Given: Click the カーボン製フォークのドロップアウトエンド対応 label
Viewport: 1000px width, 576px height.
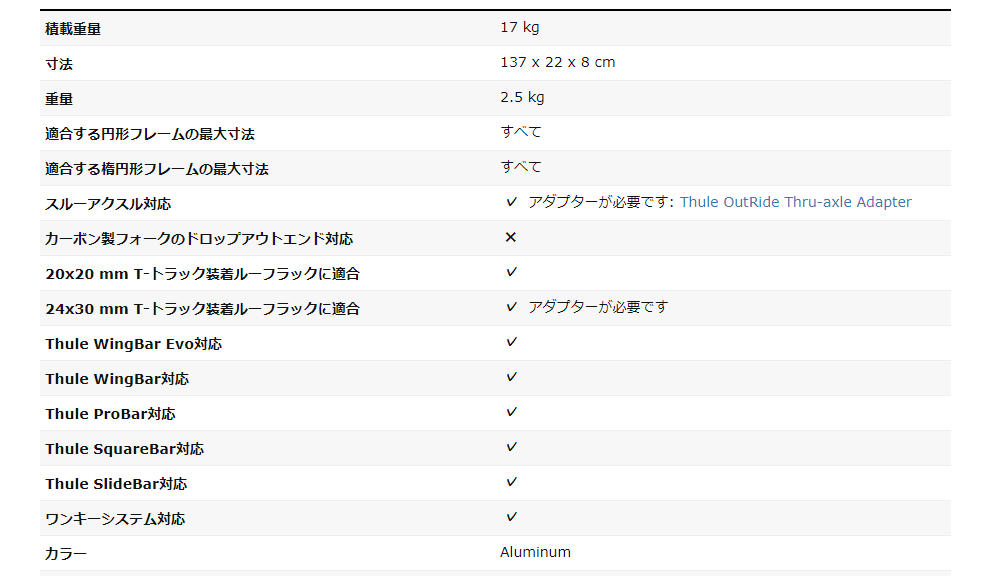Looking at the screenshot, I should click(199, 239).
